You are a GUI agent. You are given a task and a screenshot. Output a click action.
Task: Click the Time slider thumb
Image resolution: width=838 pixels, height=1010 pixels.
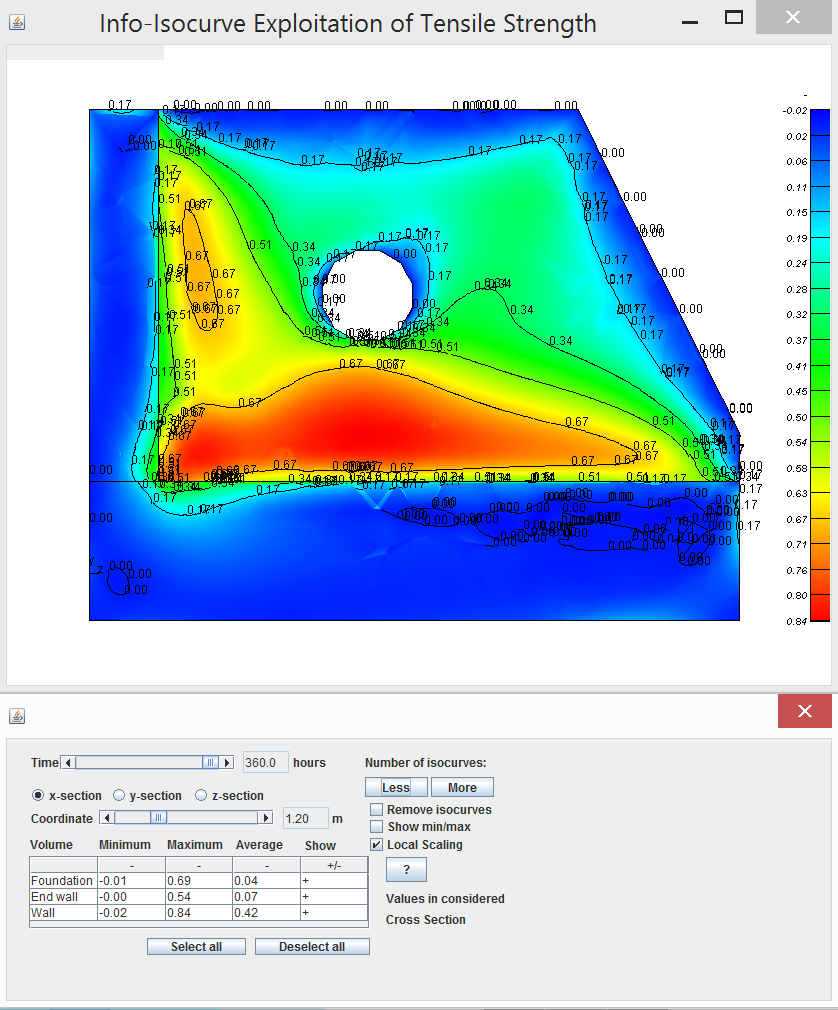click(209, 763)
